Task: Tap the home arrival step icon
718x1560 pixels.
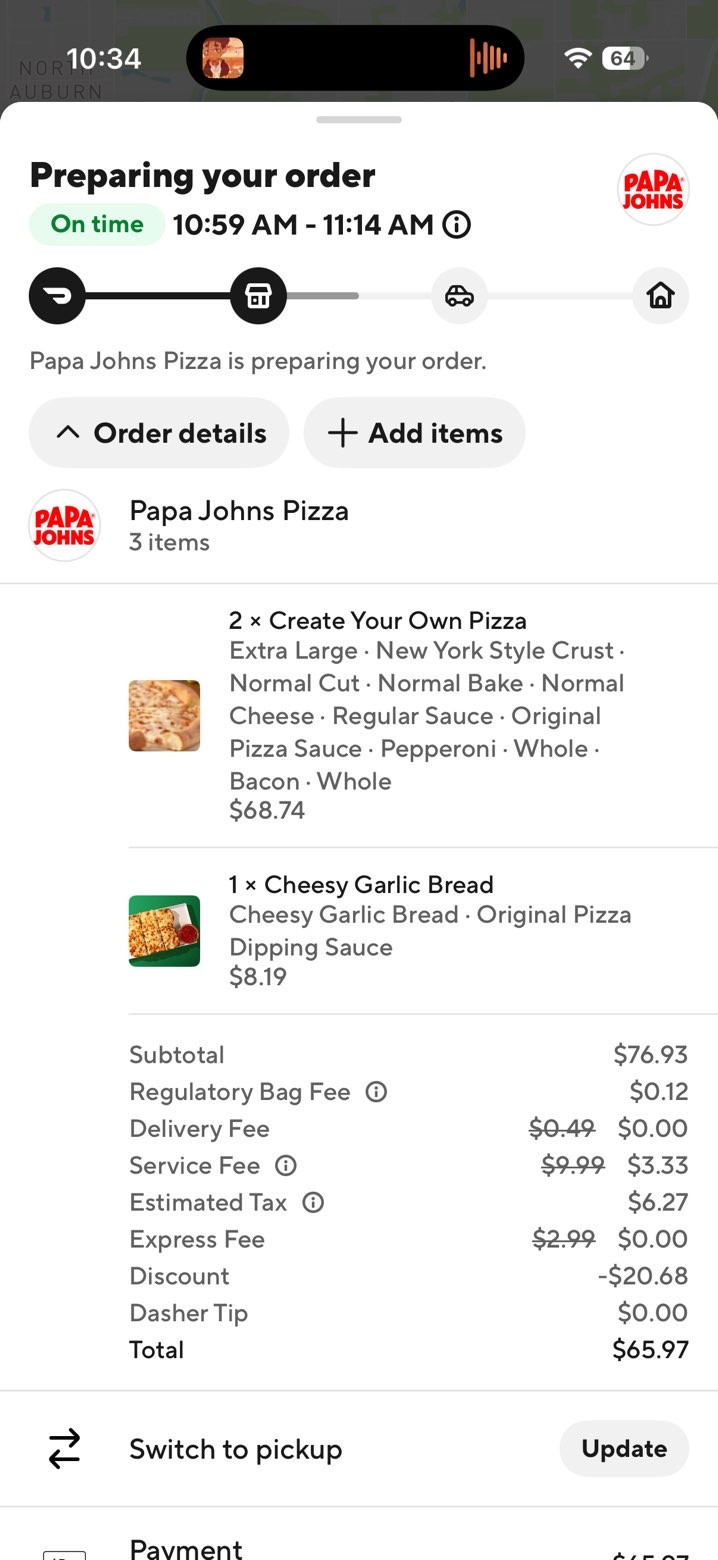Action: [x=661, y=296]
